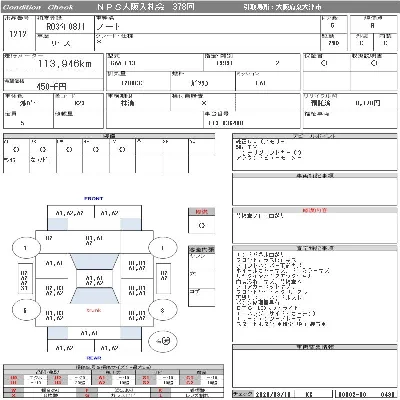Click the front windshield shape in the car diagram
Screen dimensions: 400x400
coord(95,262)
